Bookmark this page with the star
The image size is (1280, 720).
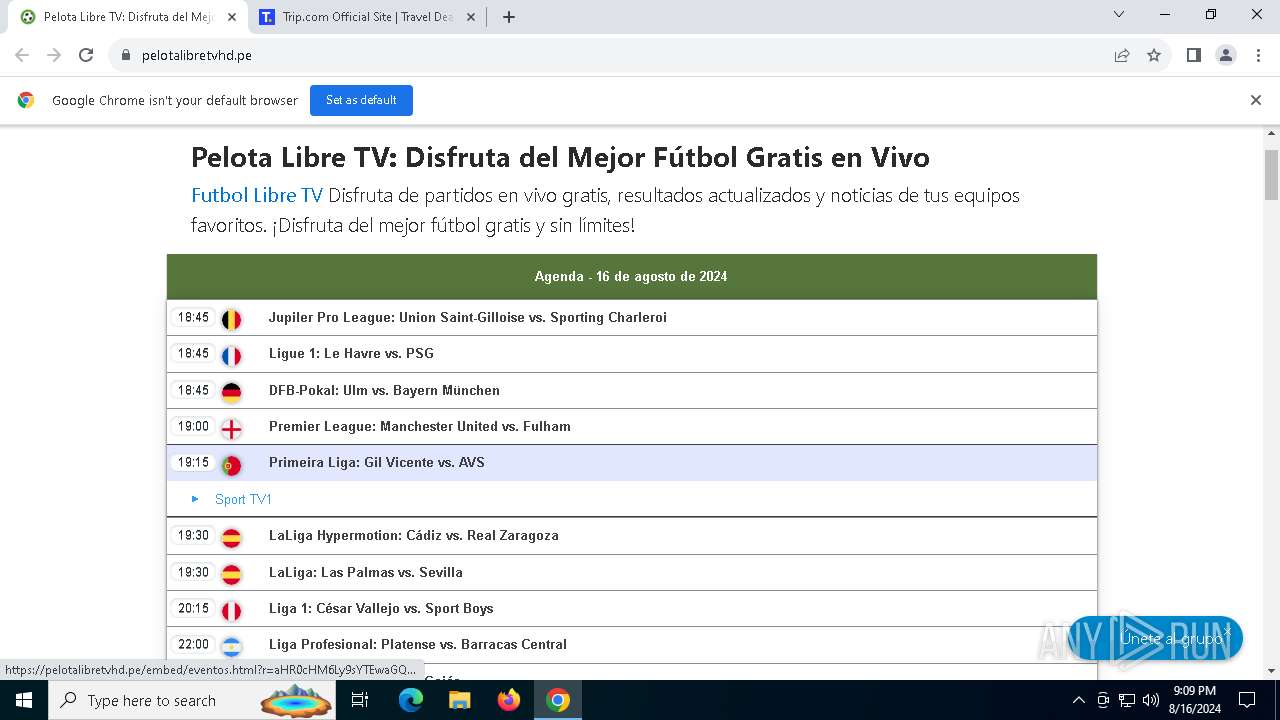coord(1154,55)
